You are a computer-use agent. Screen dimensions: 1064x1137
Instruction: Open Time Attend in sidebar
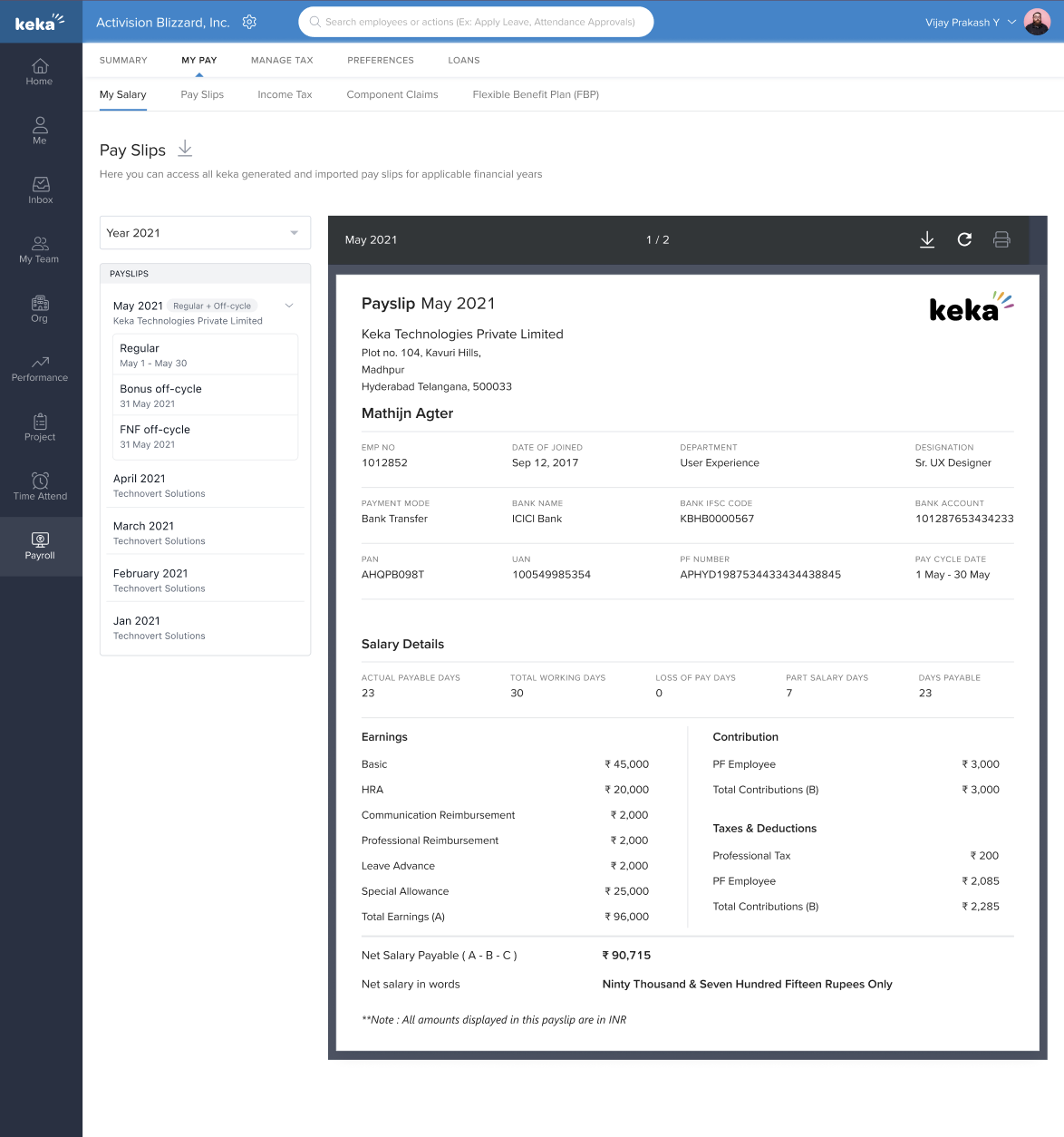[40, 487]
